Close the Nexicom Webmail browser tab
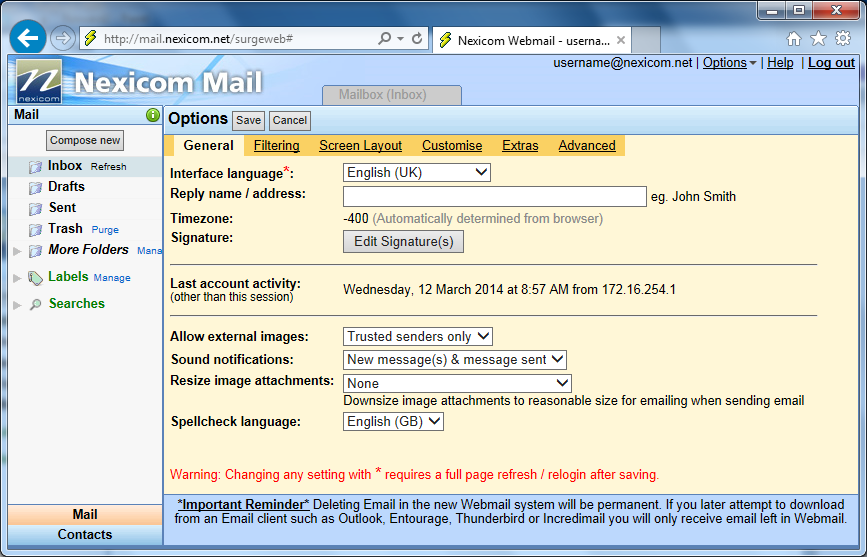867x557 pixels. coord(621,40)
